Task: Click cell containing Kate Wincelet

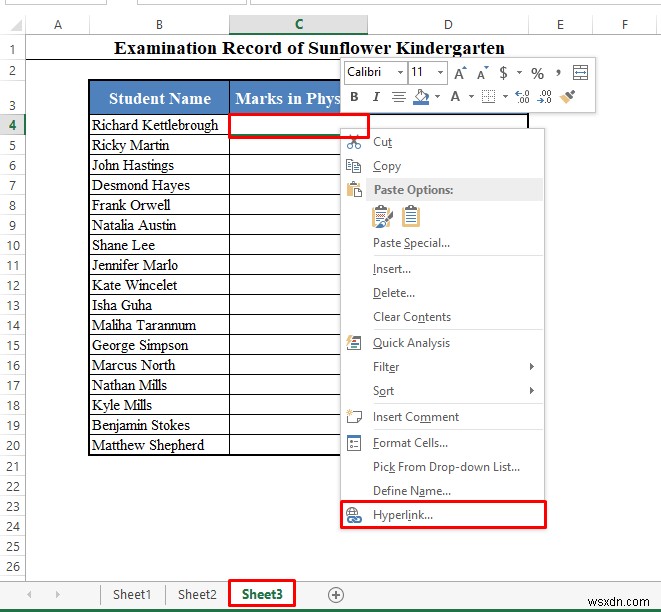Action: [159, 285]
